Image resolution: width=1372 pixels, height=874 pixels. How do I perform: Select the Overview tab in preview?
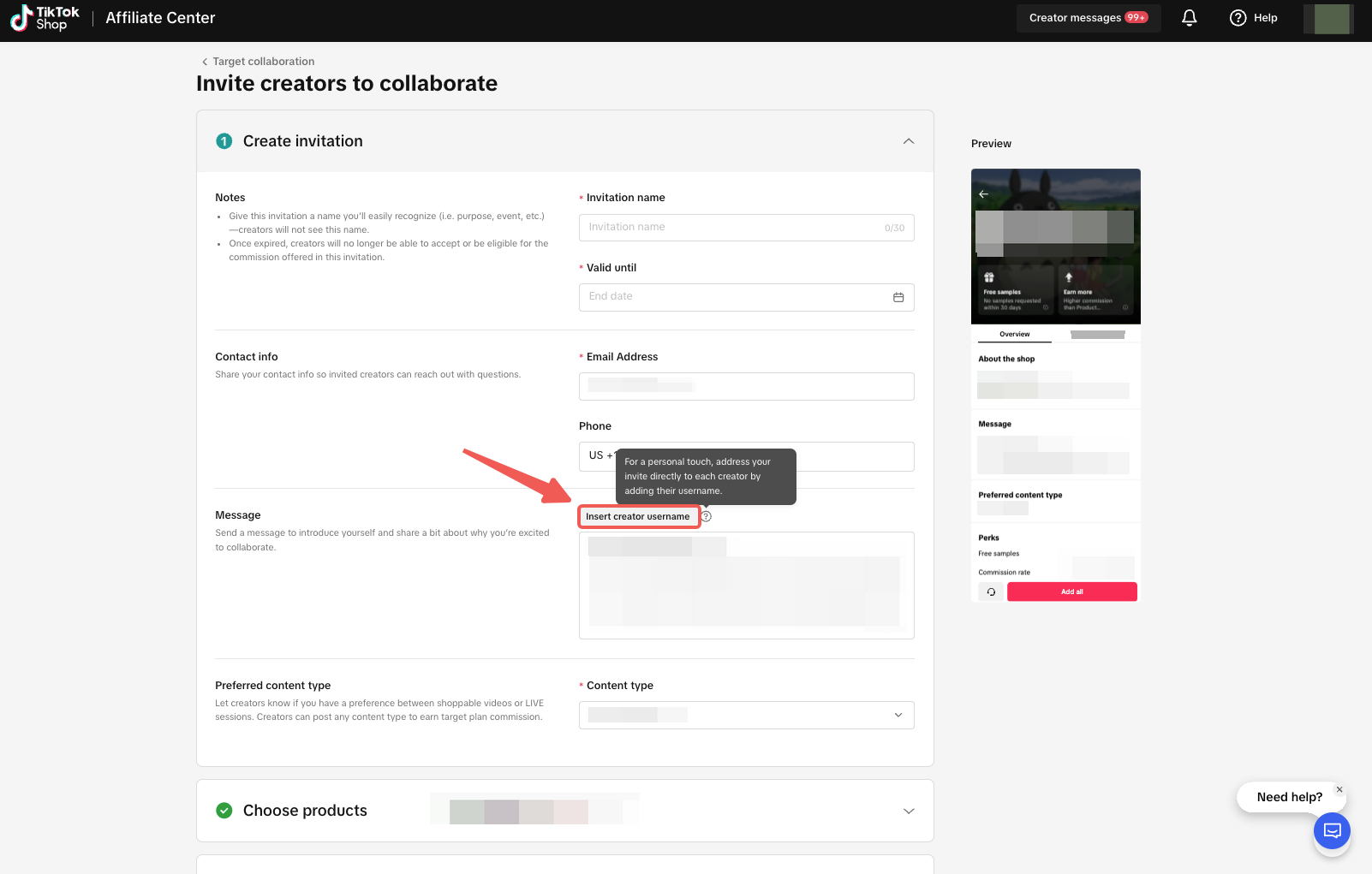1014,334
